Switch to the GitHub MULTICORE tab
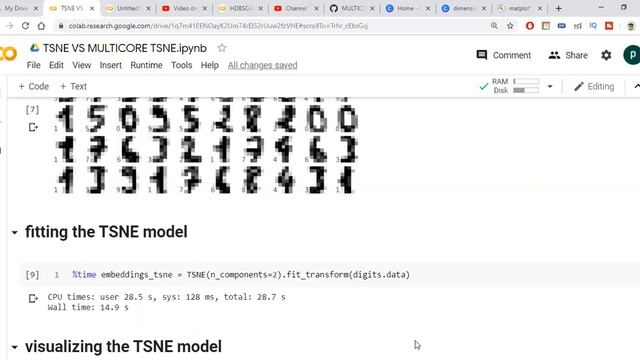640x360 pixels. click(x=352, y=8)
